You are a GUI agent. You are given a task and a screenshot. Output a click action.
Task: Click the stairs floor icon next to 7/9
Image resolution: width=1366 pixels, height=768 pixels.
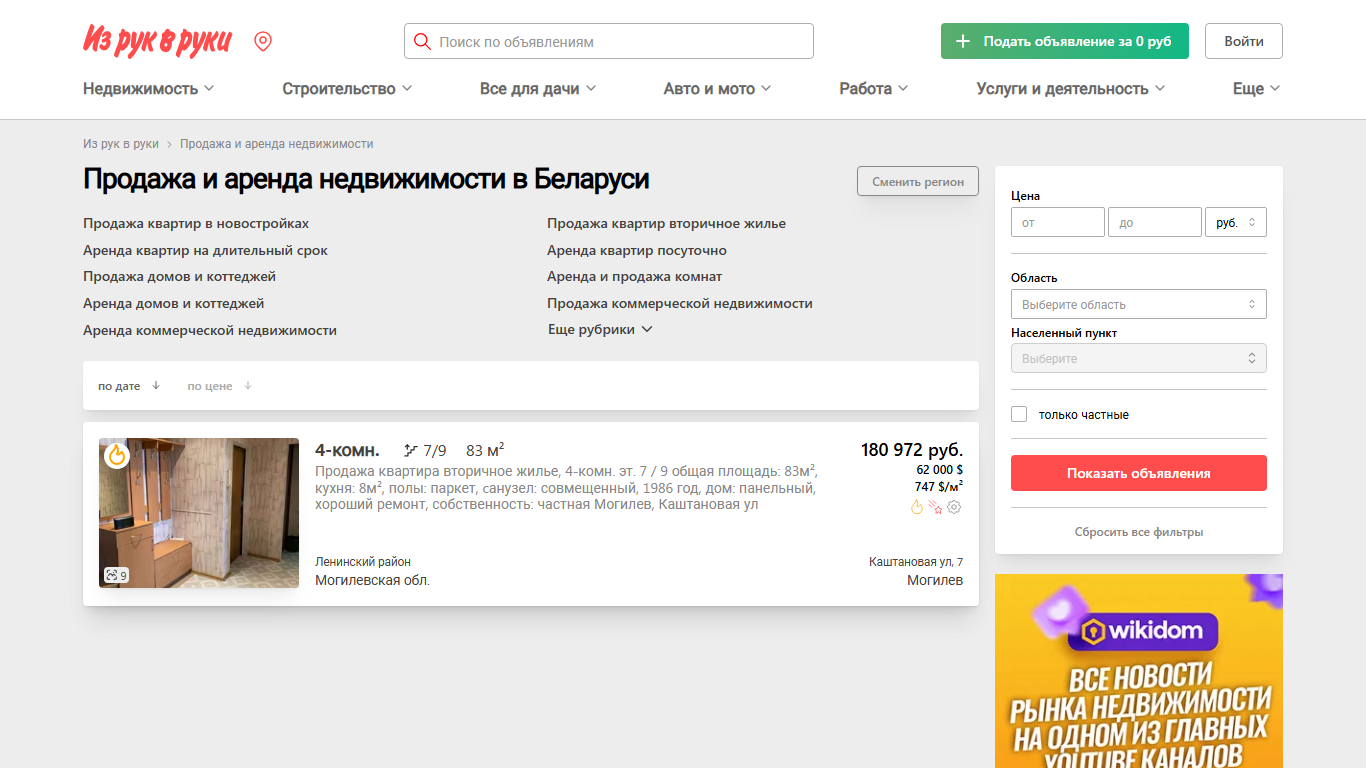tap(411, 450)
